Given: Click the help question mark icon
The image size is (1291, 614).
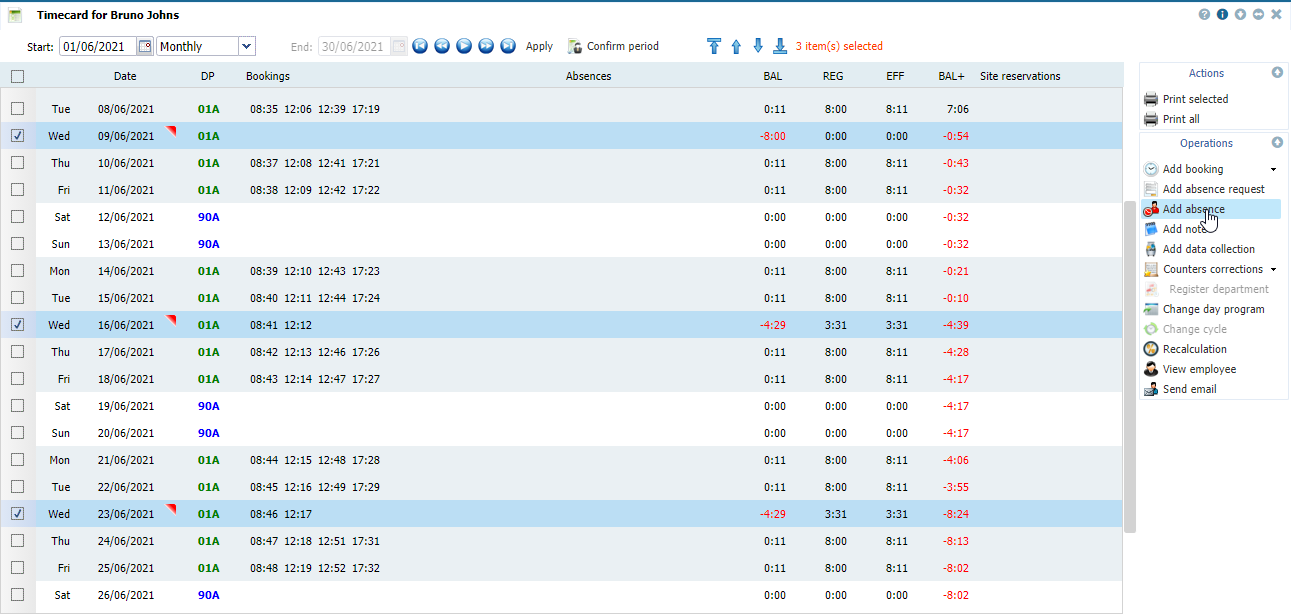Looking at the screenshot, I should pyautogui.click(x=1204, y=15).
